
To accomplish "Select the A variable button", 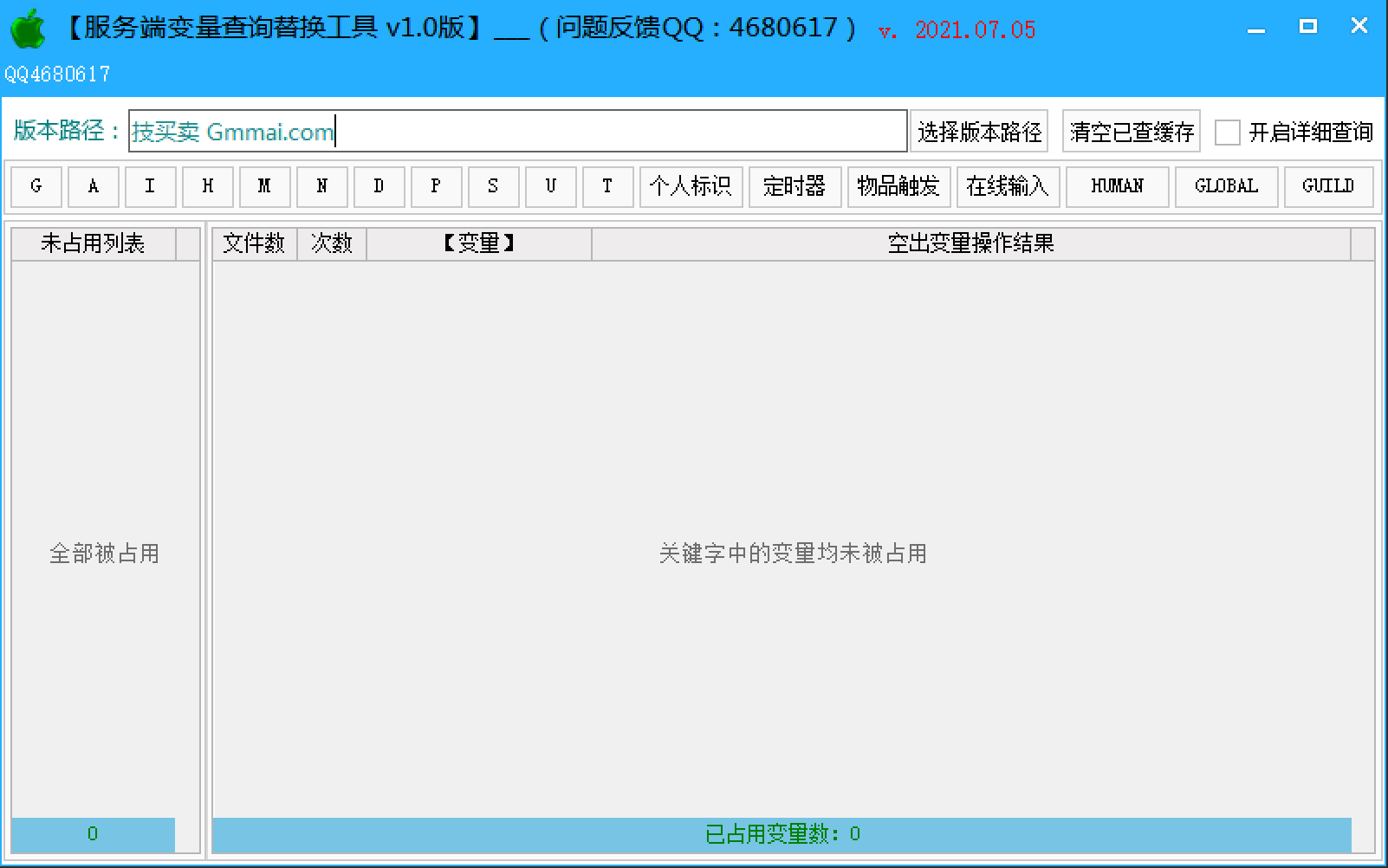I will click(x=94, y=186).
